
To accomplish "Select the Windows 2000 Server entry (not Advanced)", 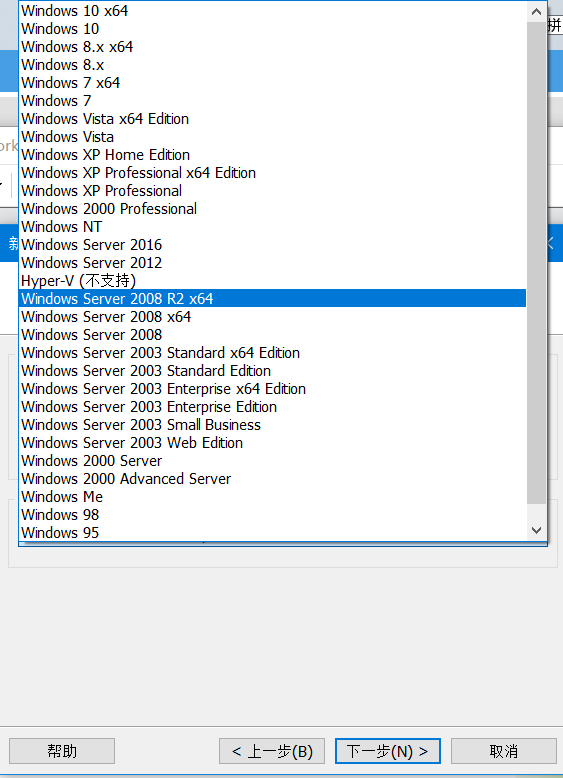I will click(272, 460).
